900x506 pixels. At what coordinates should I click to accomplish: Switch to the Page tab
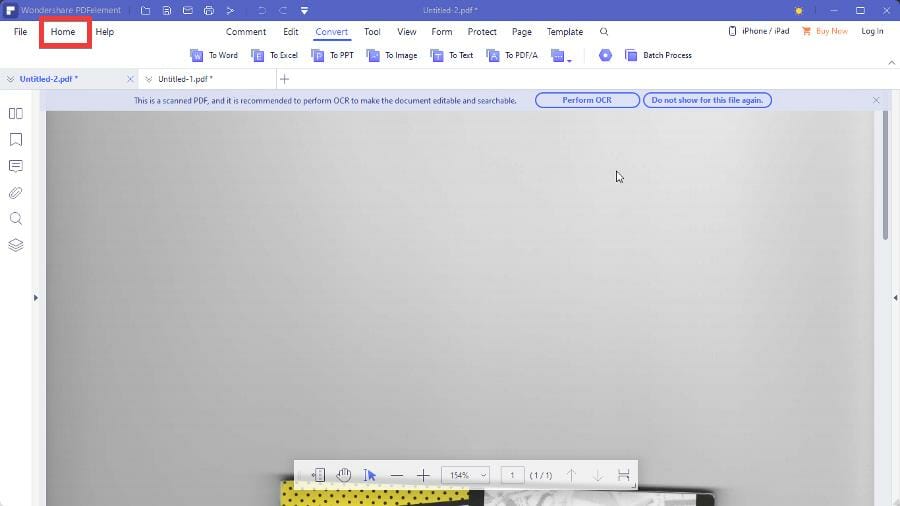pos(521,32)
